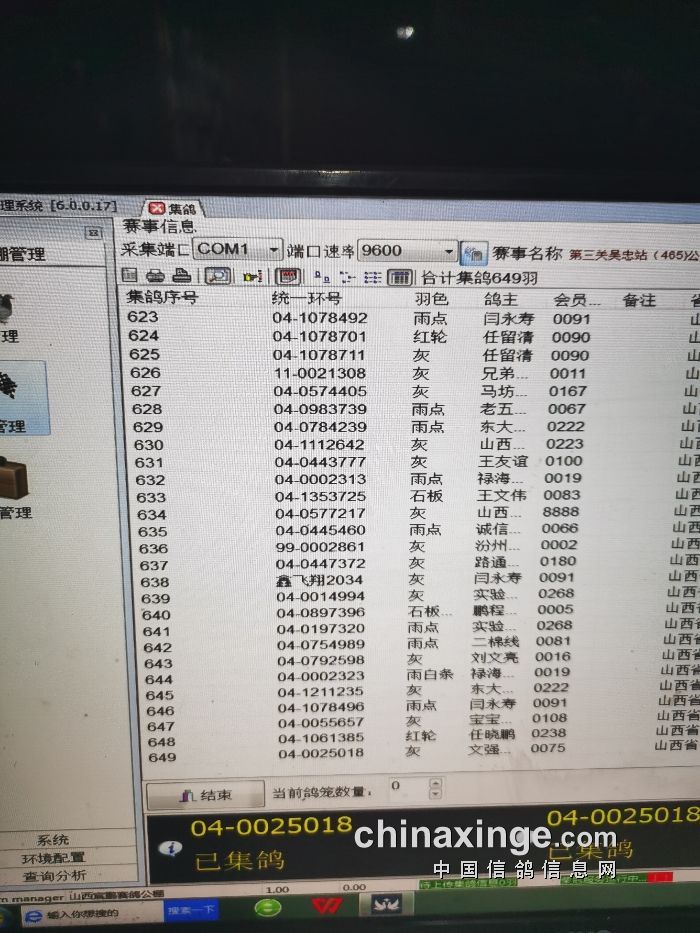Open 环境配置 in the left panel

click(55, 858)
